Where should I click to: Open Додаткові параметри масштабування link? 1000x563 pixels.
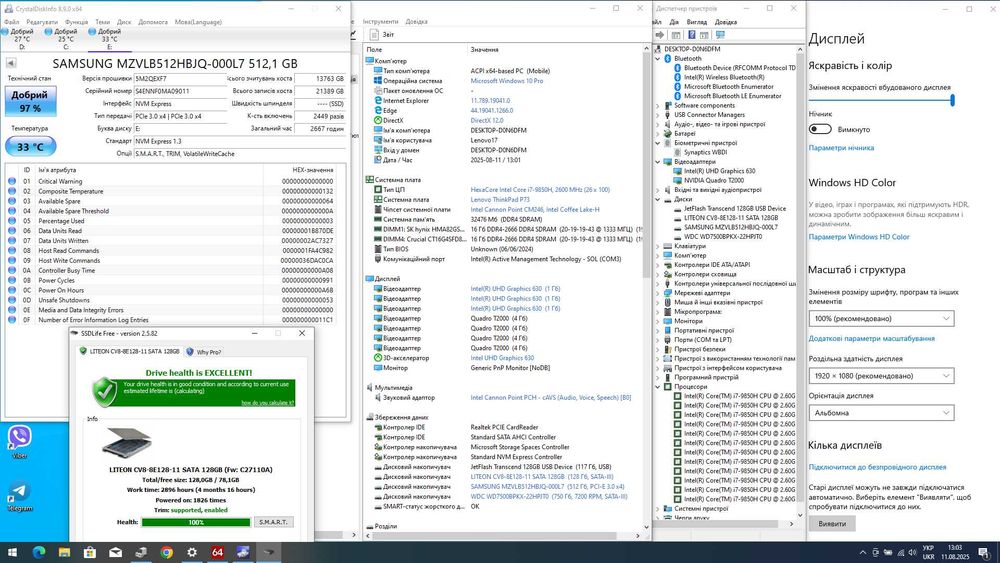click(x=872, y=339)
